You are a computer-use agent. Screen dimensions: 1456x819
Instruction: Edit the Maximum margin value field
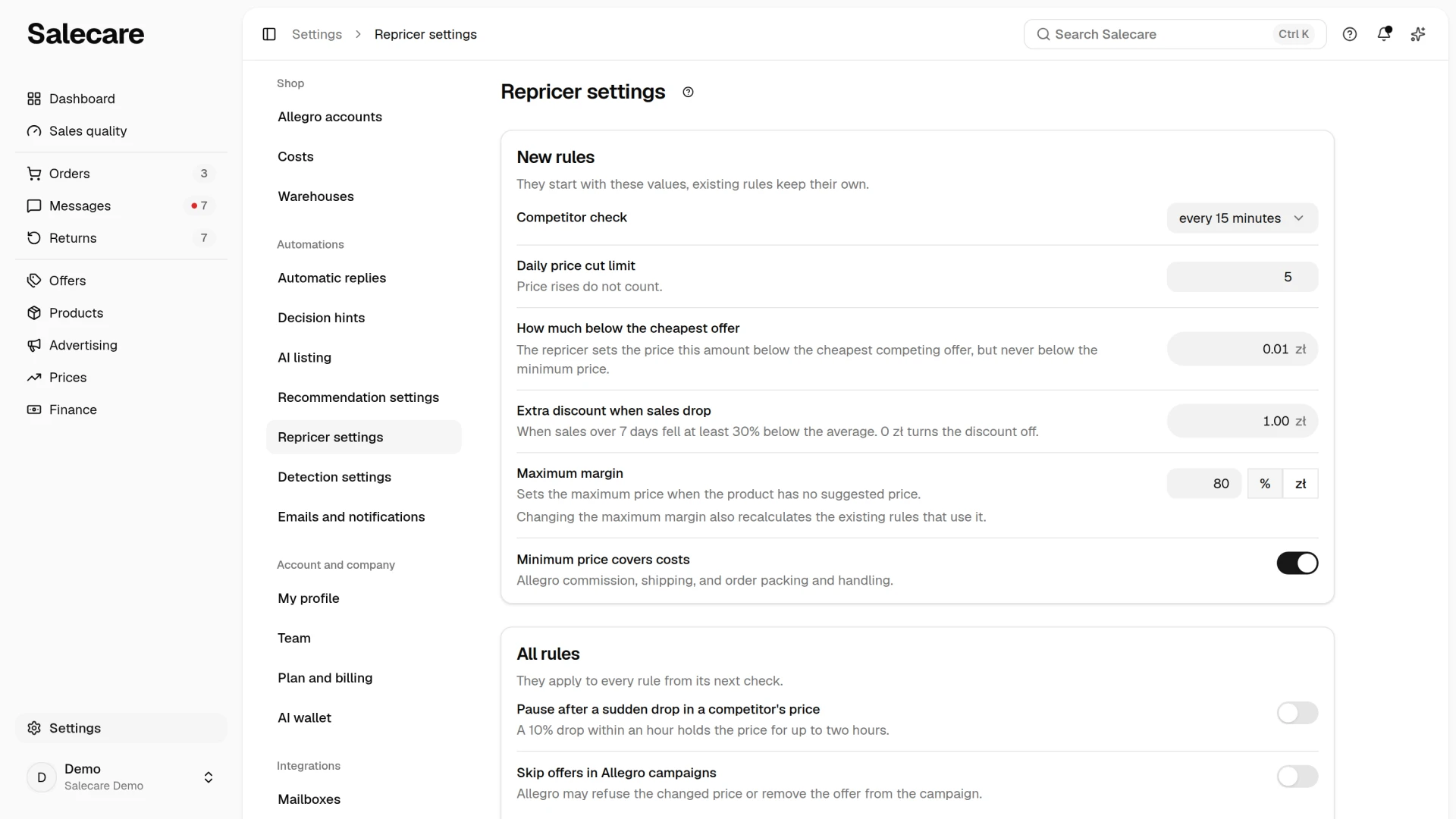1204,484
